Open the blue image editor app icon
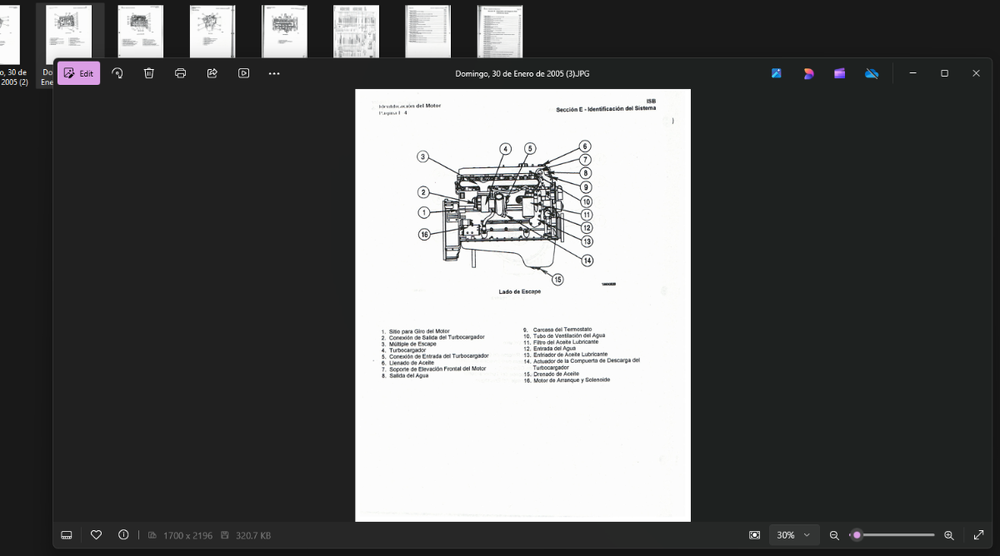The width and height of the screenshot is (1000, 556). [776, 73]
